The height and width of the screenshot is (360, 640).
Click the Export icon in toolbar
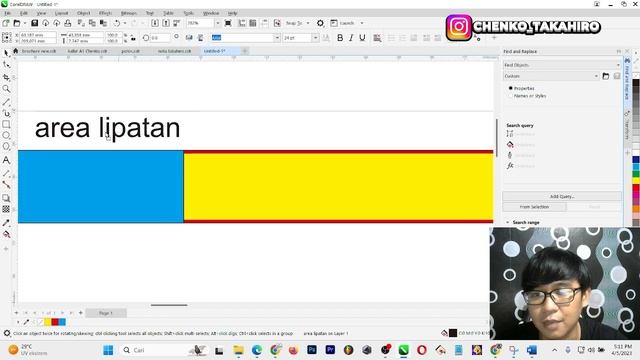(x=166, y=23)
